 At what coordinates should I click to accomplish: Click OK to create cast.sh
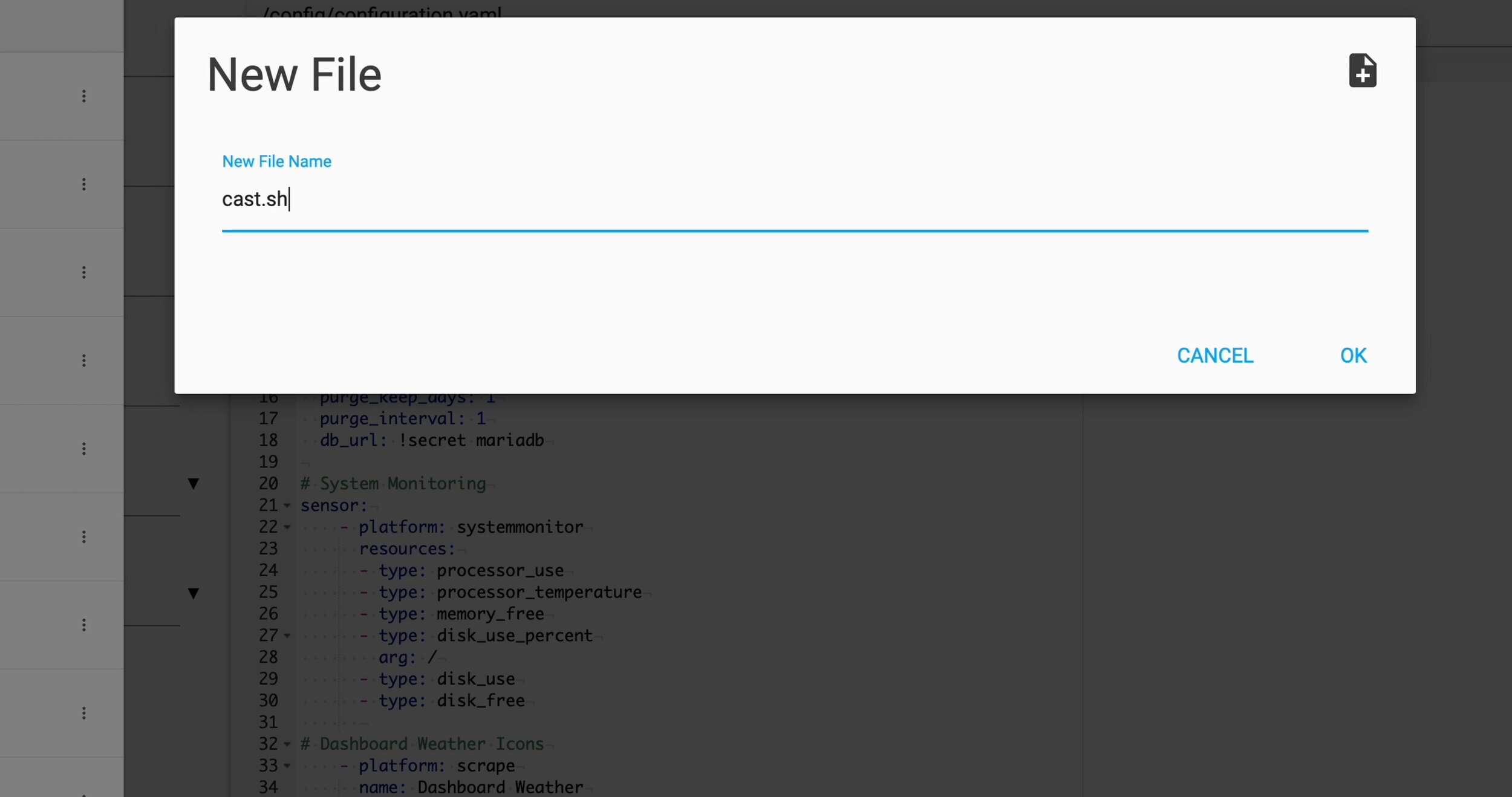point(1353,356)
